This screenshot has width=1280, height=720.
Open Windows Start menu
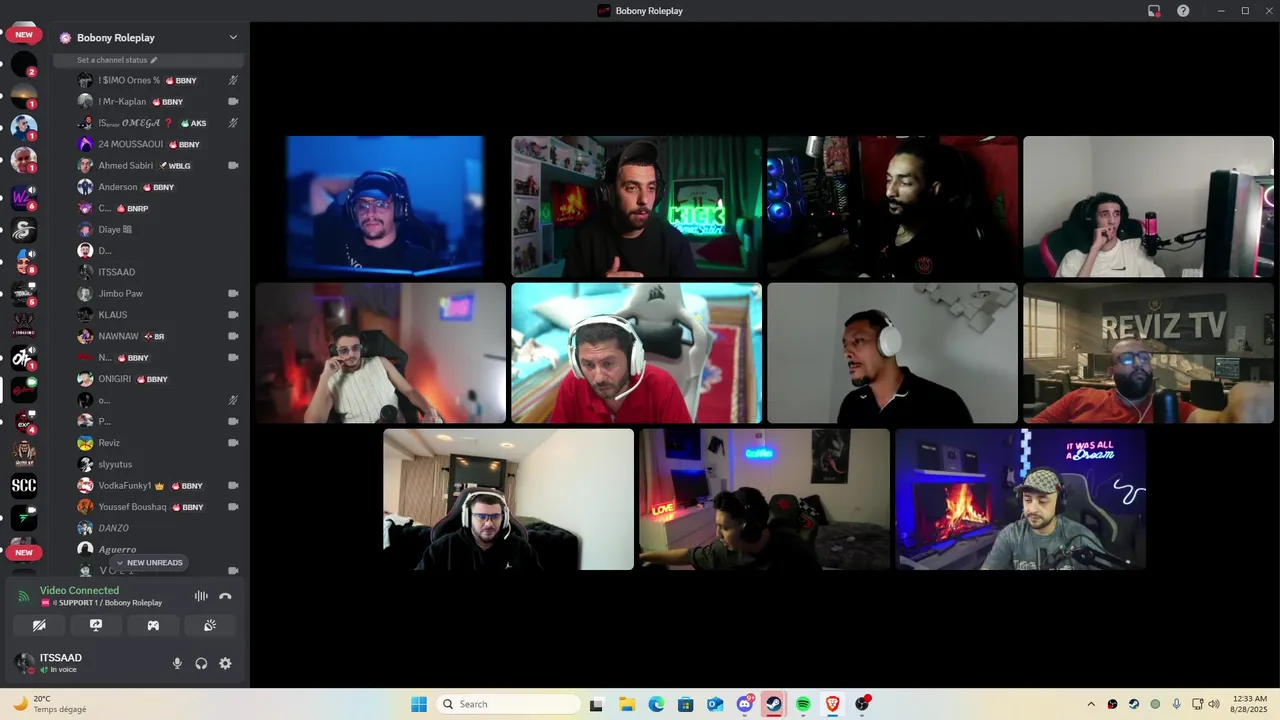coord(419,704)
